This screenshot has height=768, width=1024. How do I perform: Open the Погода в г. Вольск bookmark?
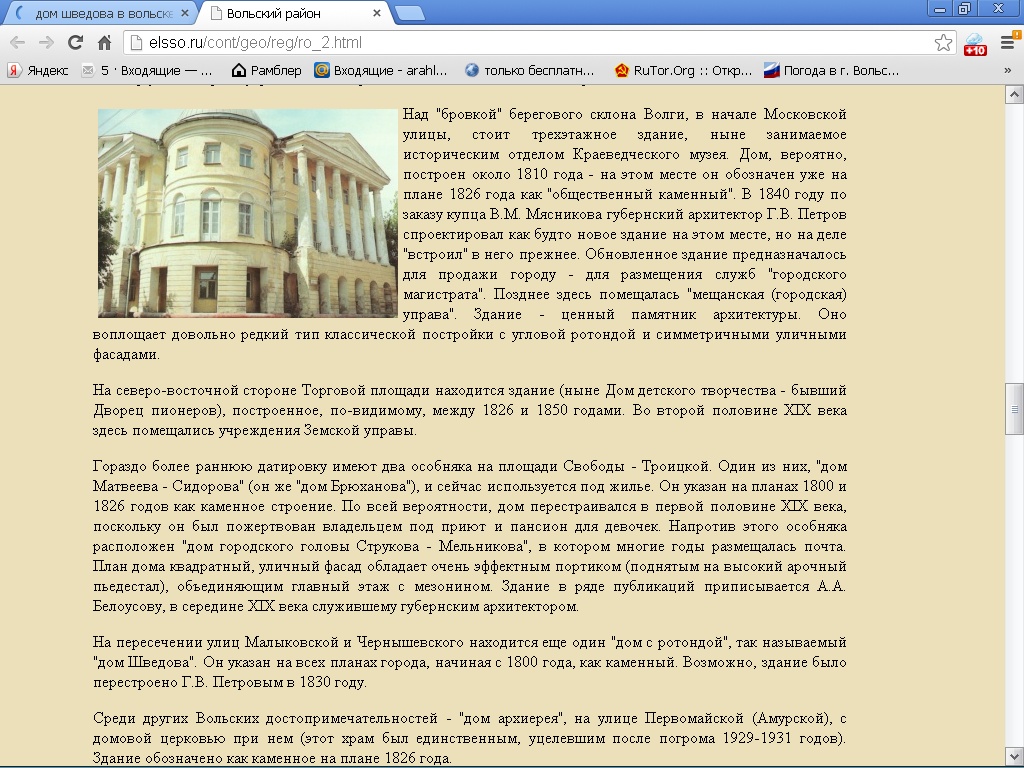(831, 71)
